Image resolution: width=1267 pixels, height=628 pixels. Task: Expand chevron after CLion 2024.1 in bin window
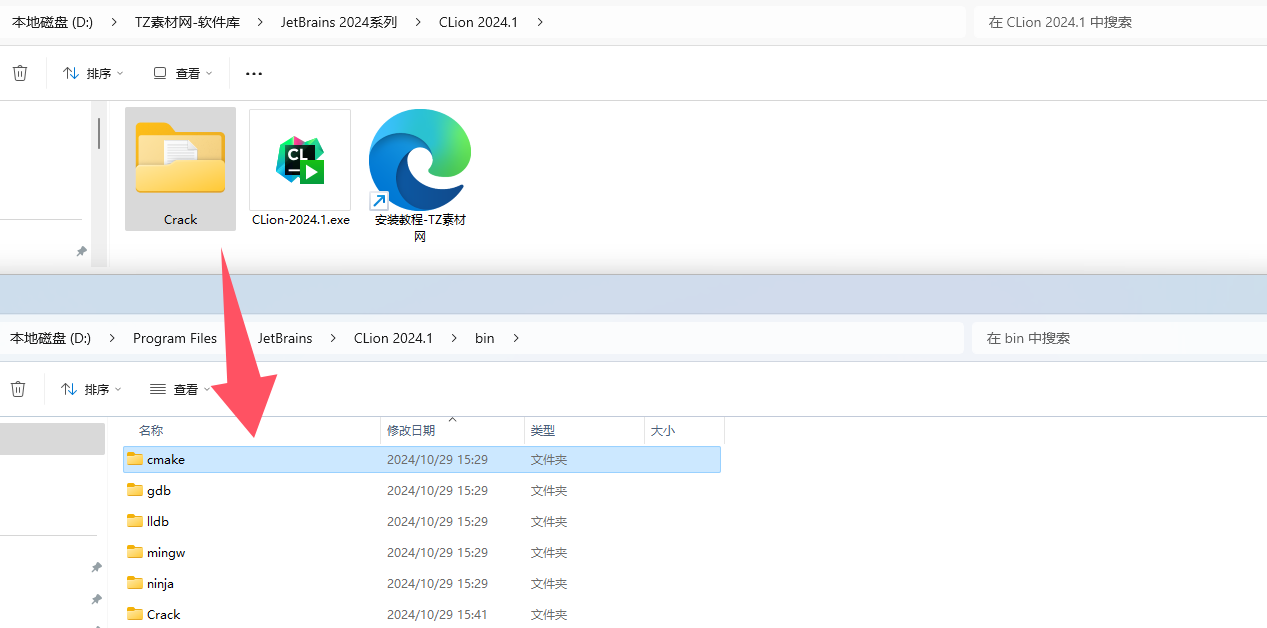point(454,338)
